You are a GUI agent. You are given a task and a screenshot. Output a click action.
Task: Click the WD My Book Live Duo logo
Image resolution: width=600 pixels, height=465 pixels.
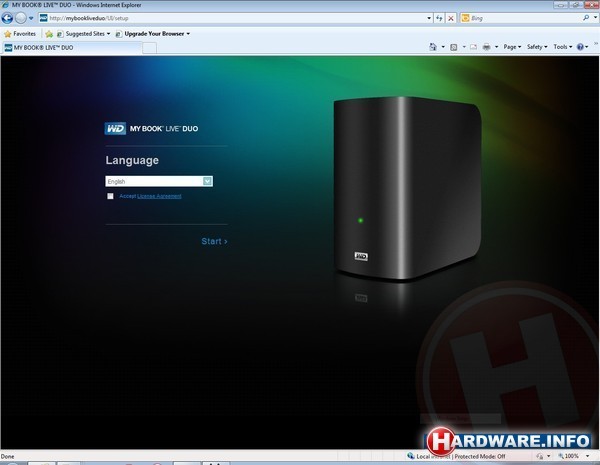(x=152, y=129)
